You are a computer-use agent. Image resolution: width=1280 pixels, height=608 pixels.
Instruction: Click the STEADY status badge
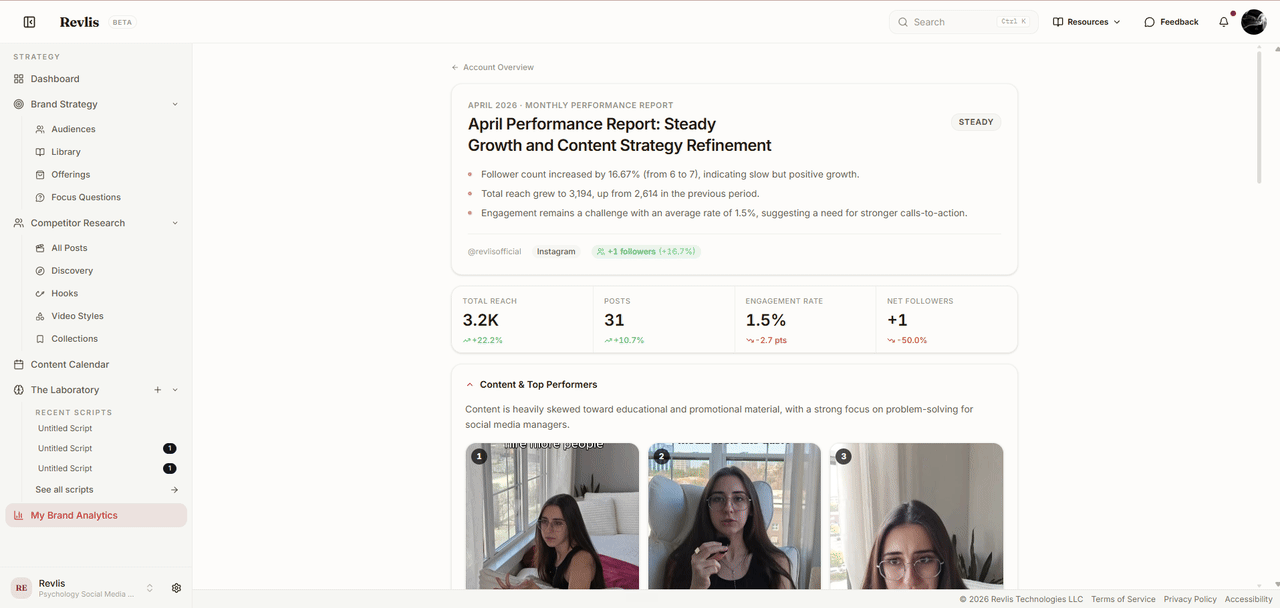976,122
